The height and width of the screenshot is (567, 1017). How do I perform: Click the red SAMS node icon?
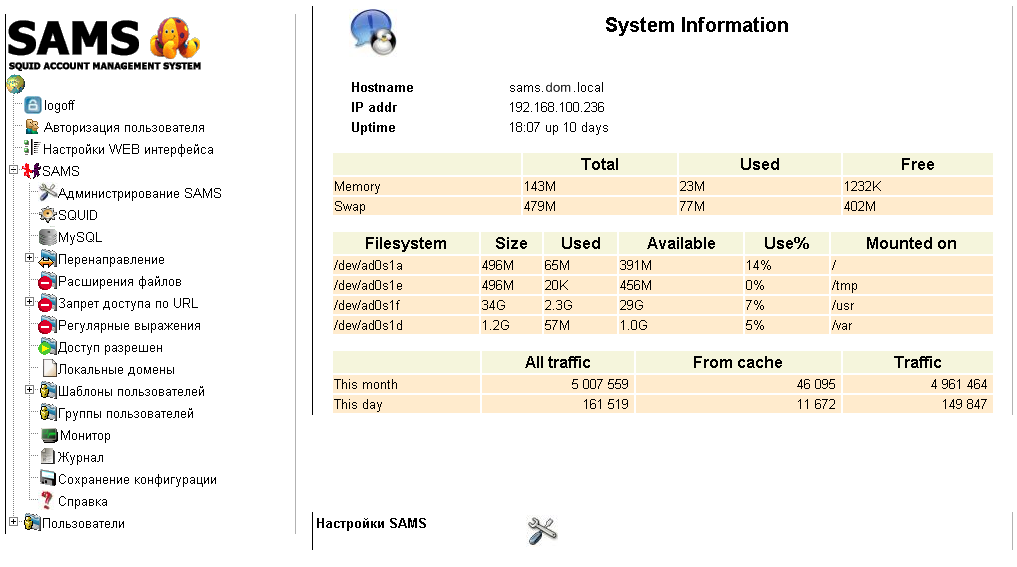click(x=31, y=171)
